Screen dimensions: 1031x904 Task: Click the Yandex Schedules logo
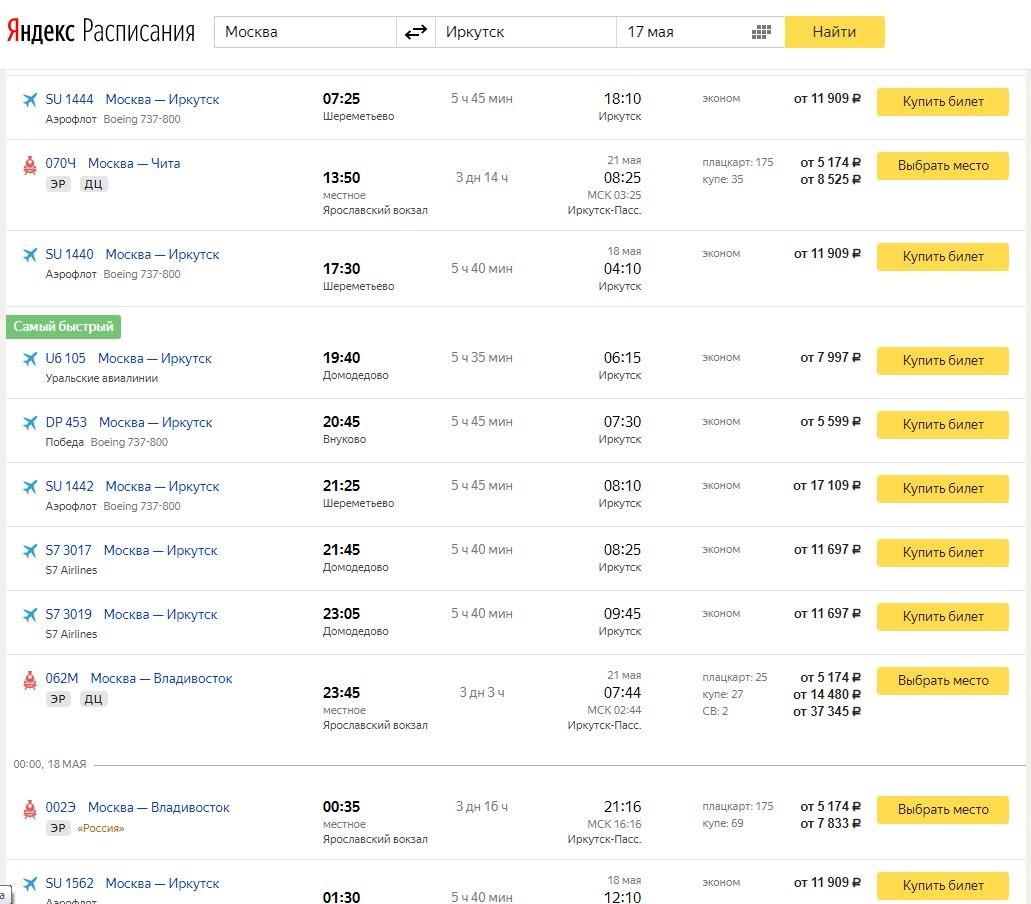click(x=100, y=31)
